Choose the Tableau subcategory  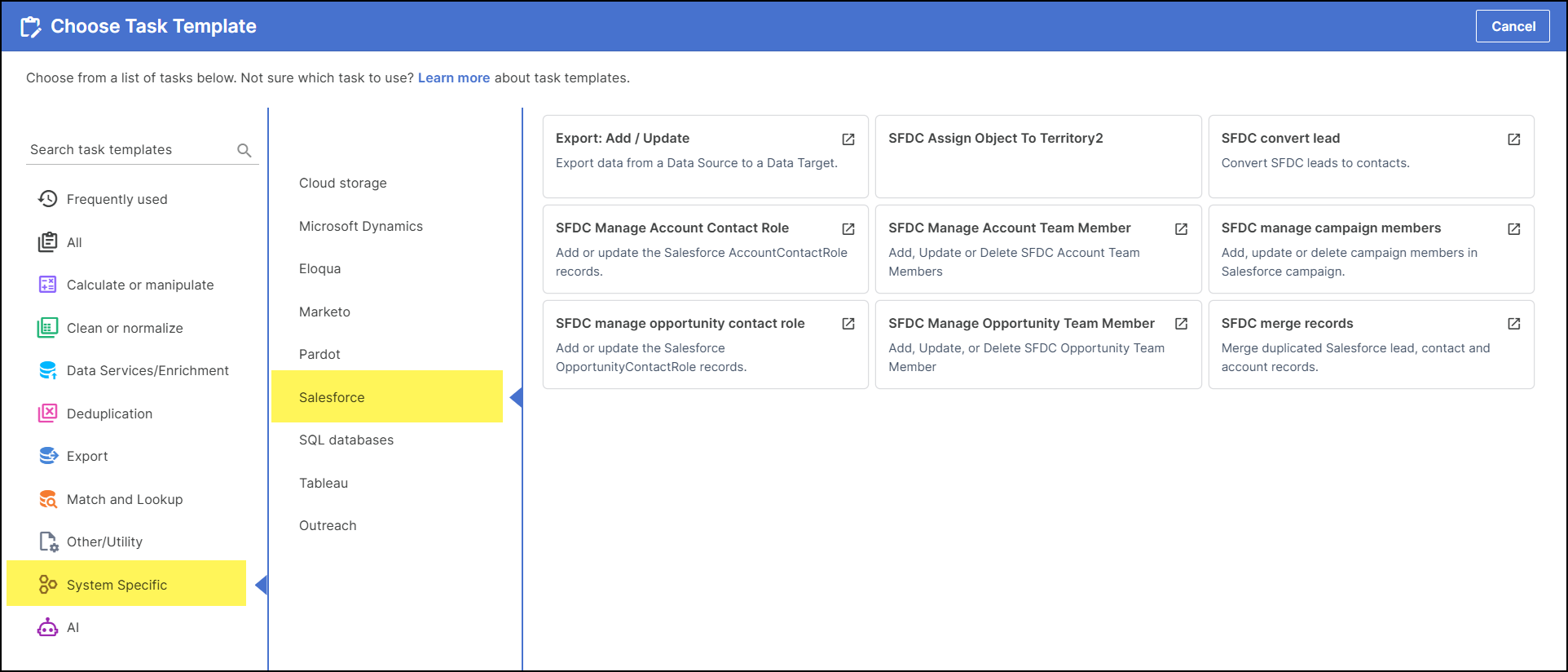[x=324, y=483]
